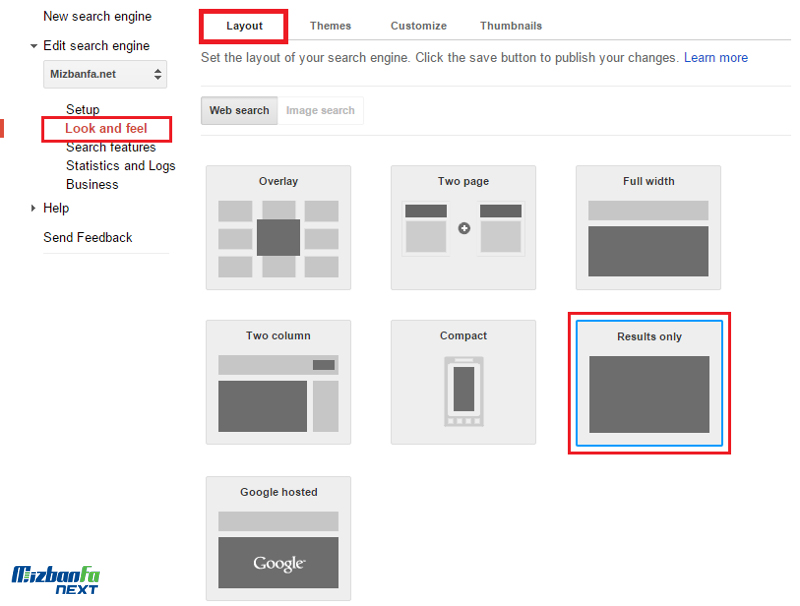Screen dimensions: 800x606
Task: Open the Mizbanfa.net search engine dropdown
Action: [x=105, y=74]
